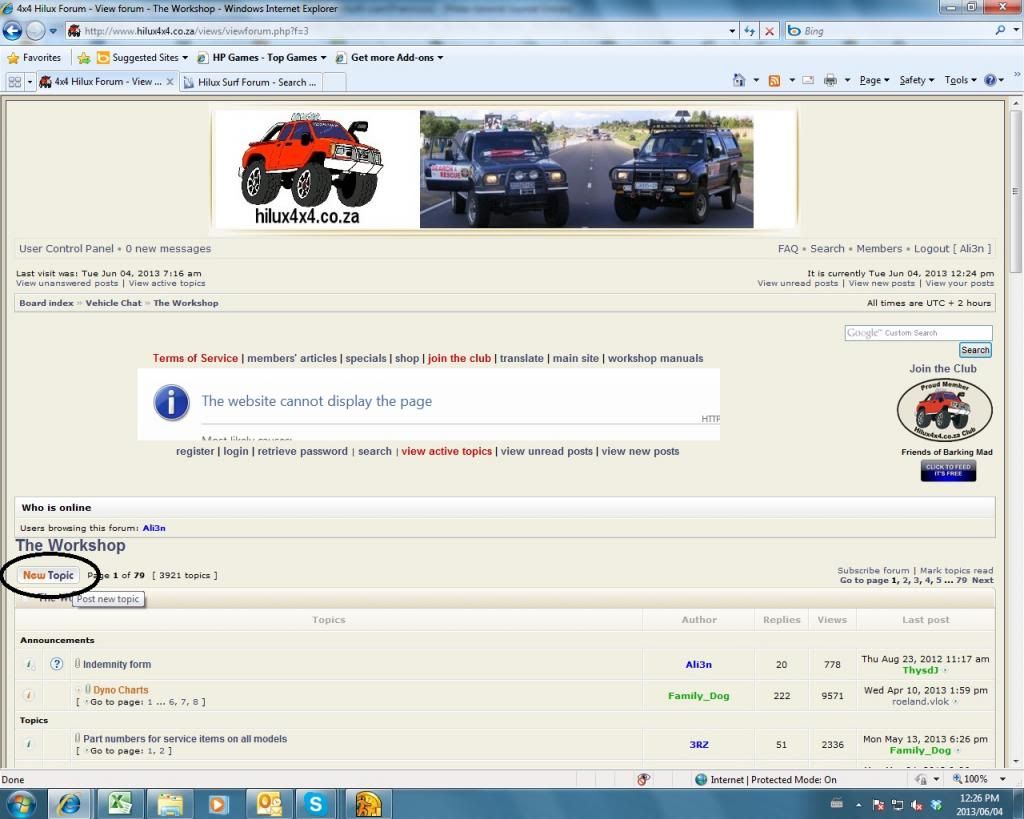1024x819 pixels.
Task: Open Excel from the taskbar
Action: tap(120, 804)
